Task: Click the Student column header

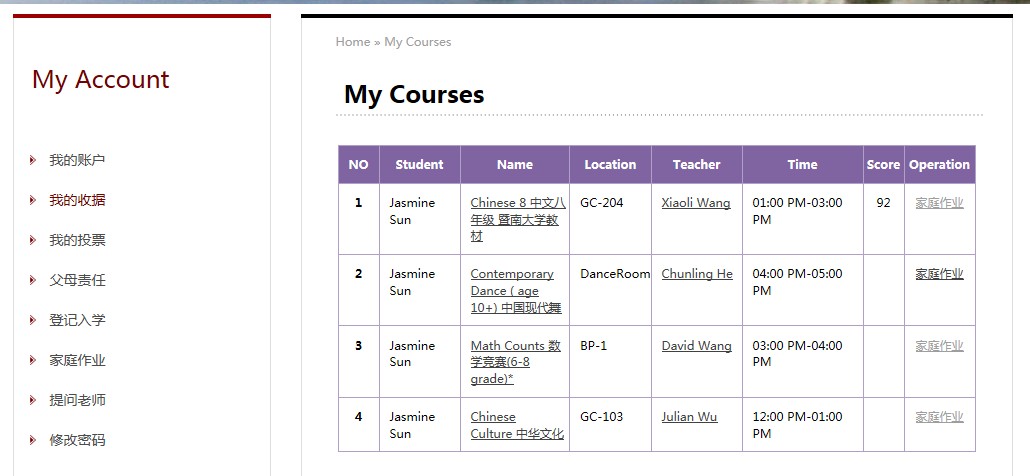Action: 420,165
